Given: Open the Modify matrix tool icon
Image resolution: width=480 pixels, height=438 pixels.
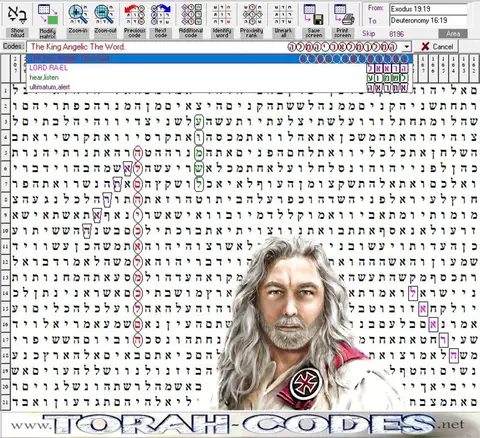Looking at the screenshot, I should click(x=47, y=14).
